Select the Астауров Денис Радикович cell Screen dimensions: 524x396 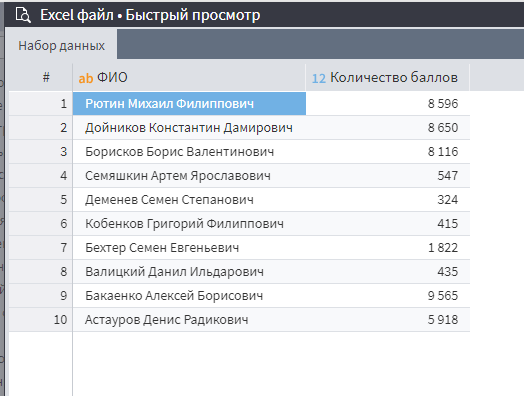click(x=189, y=320)
